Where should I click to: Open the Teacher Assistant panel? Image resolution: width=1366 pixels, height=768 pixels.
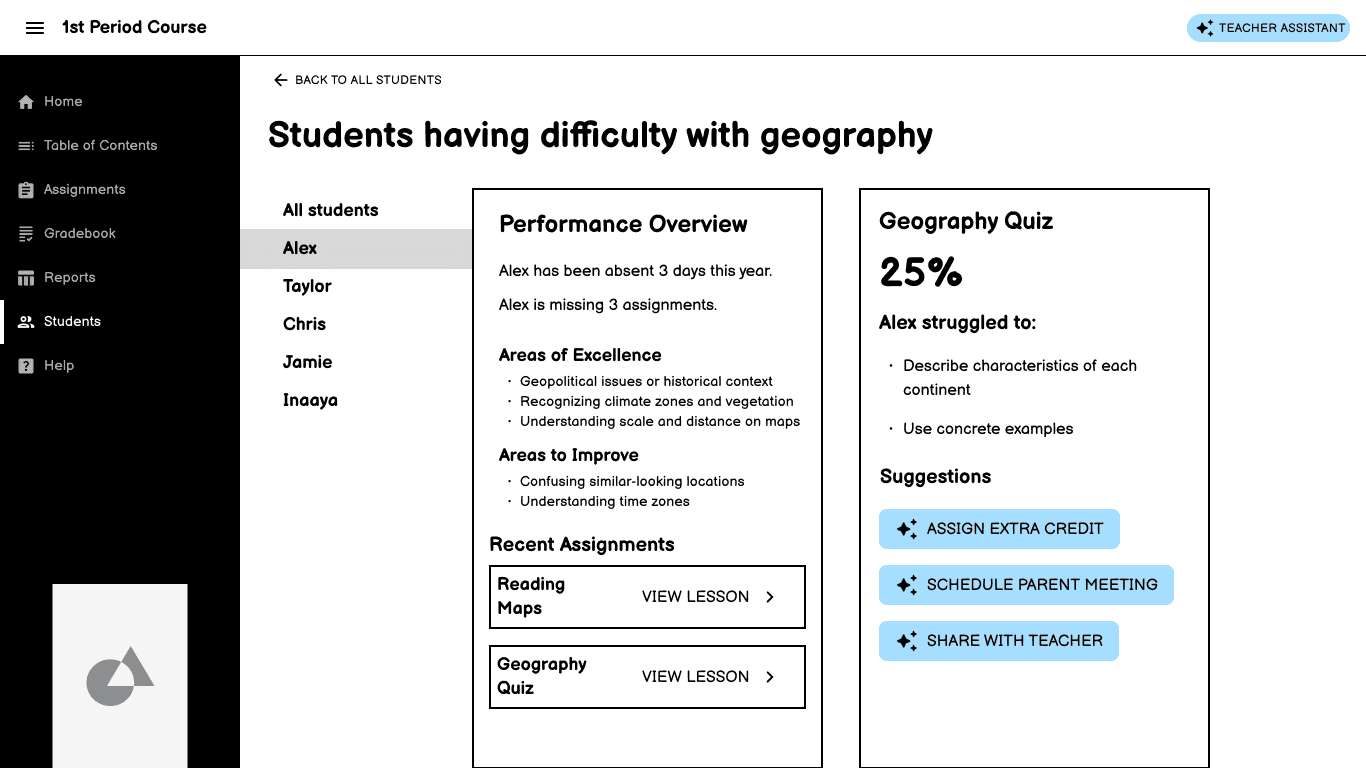pyautogui.click(x=1268, y=28)
